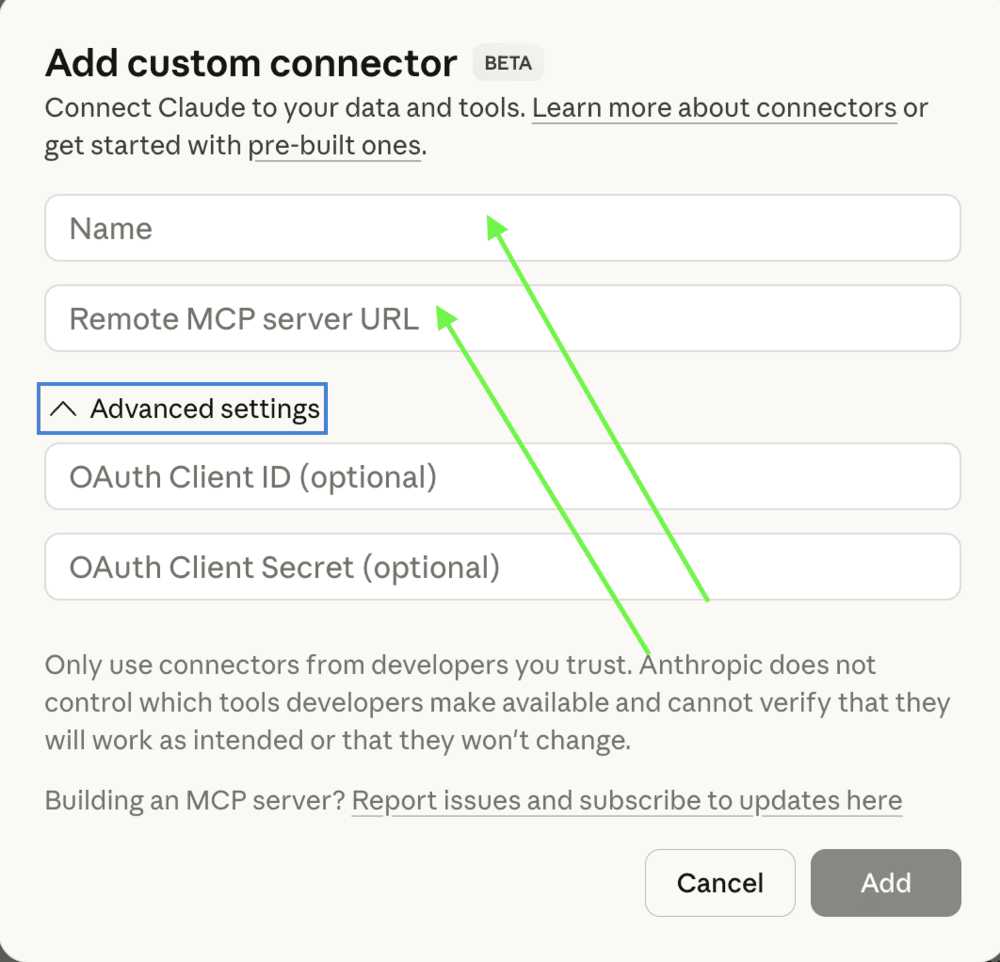Screen dimensions: 1000x962
Task: Click the connector description sentence under the title
Action: click(x=287, y=107)
